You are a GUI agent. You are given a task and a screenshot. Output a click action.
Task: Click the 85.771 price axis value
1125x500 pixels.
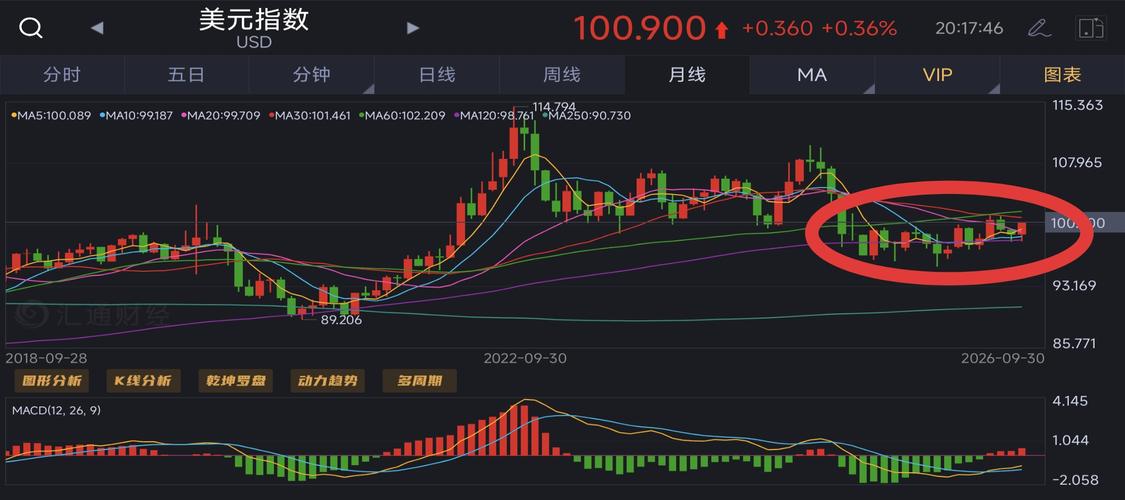[1074, 344]
